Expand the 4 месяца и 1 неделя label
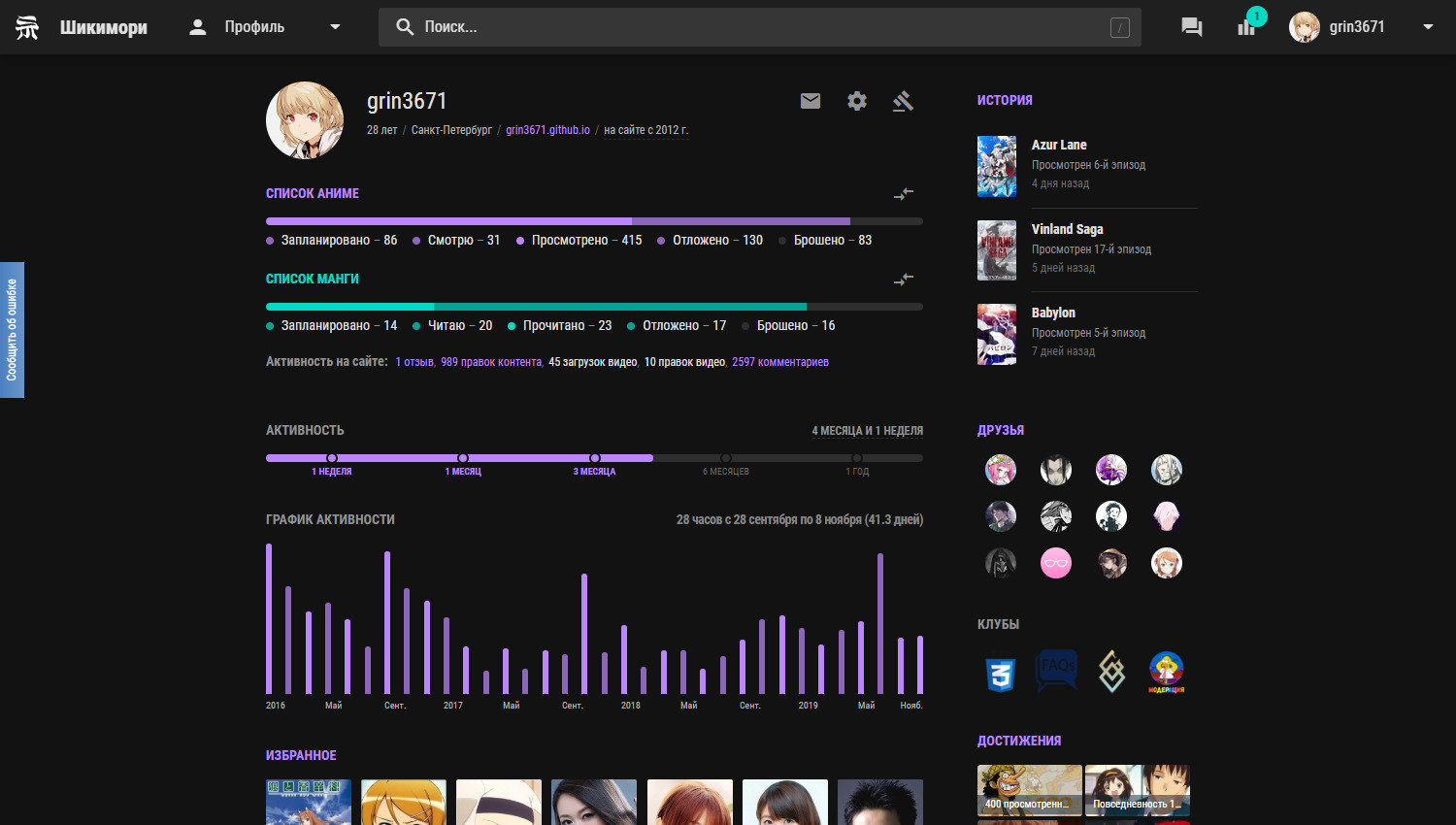Screen dimensions: 1456x825 click(867, 431)
